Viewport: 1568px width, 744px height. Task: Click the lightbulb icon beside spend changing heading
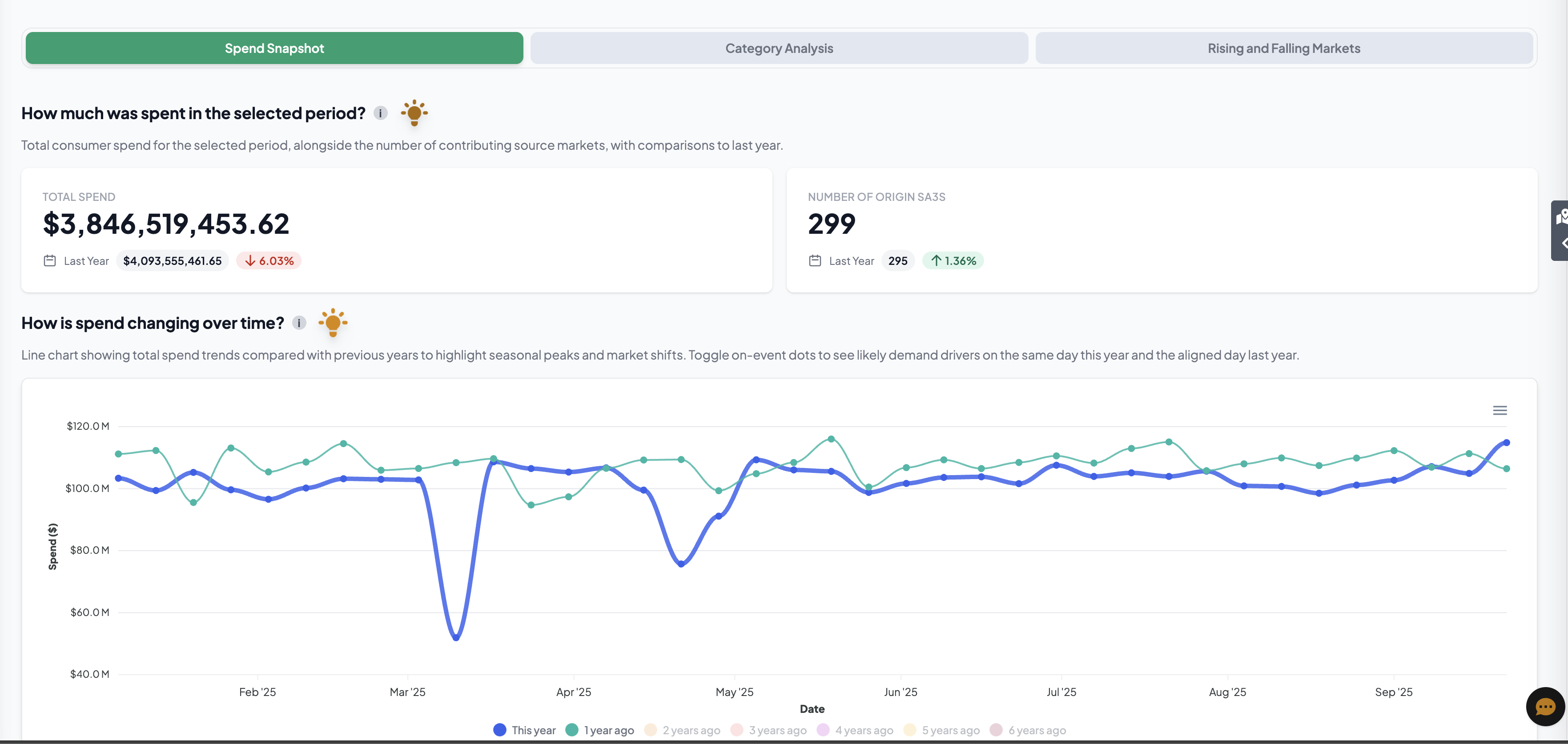coord(332,322)
